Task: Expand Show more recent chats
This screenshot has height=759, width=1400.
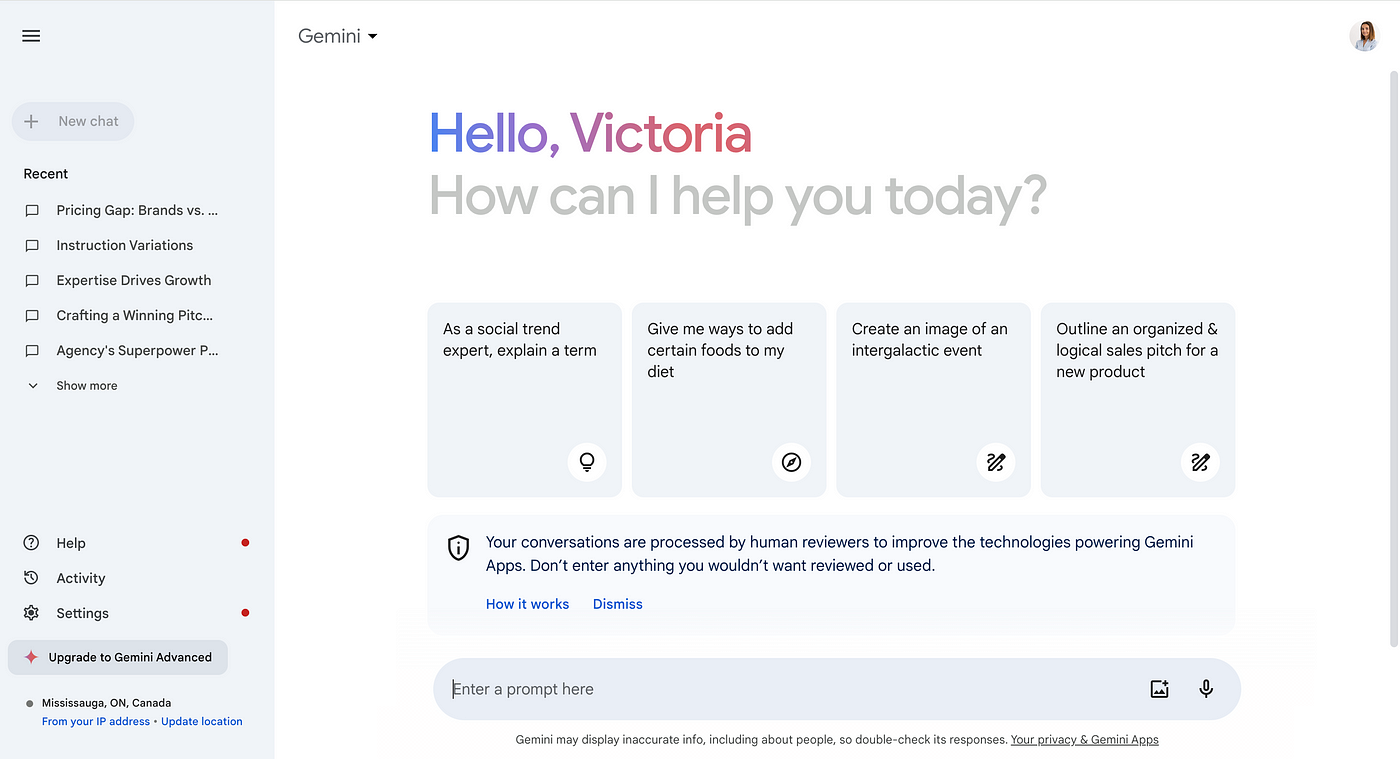Action: (x=86, y=386)
